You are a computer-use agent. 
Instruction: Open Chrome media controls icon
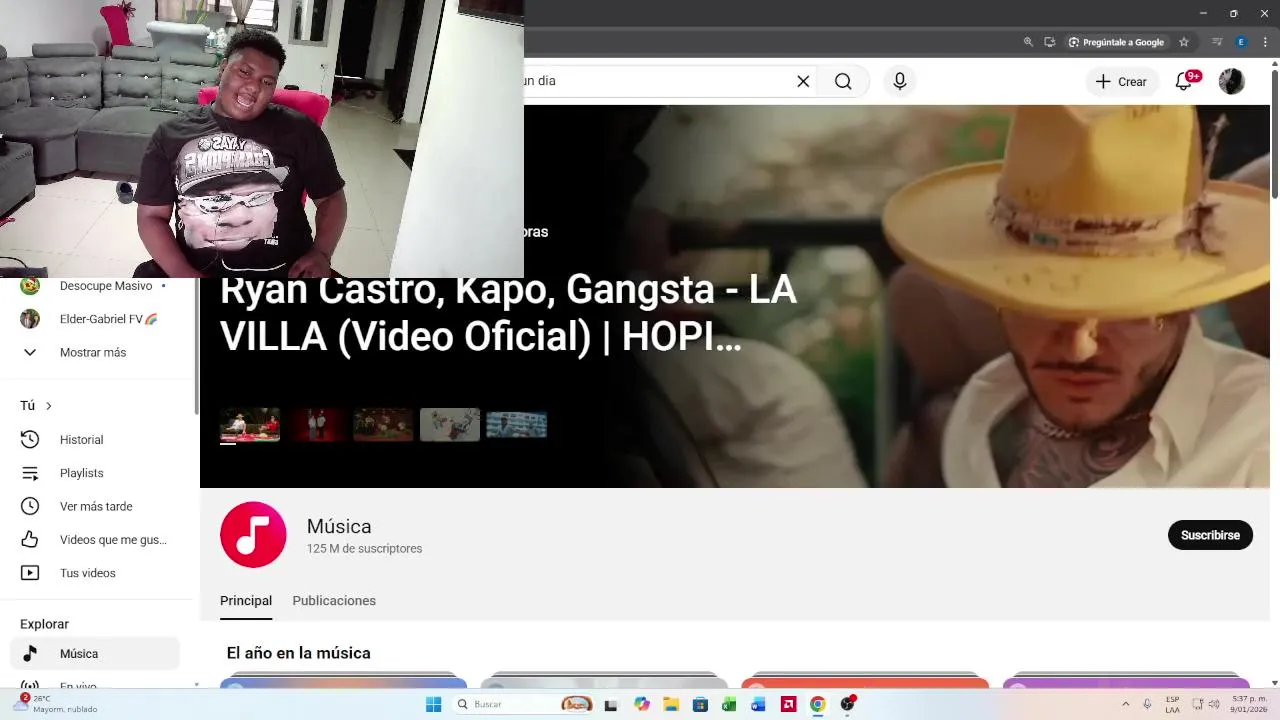tap(1217, 42)
